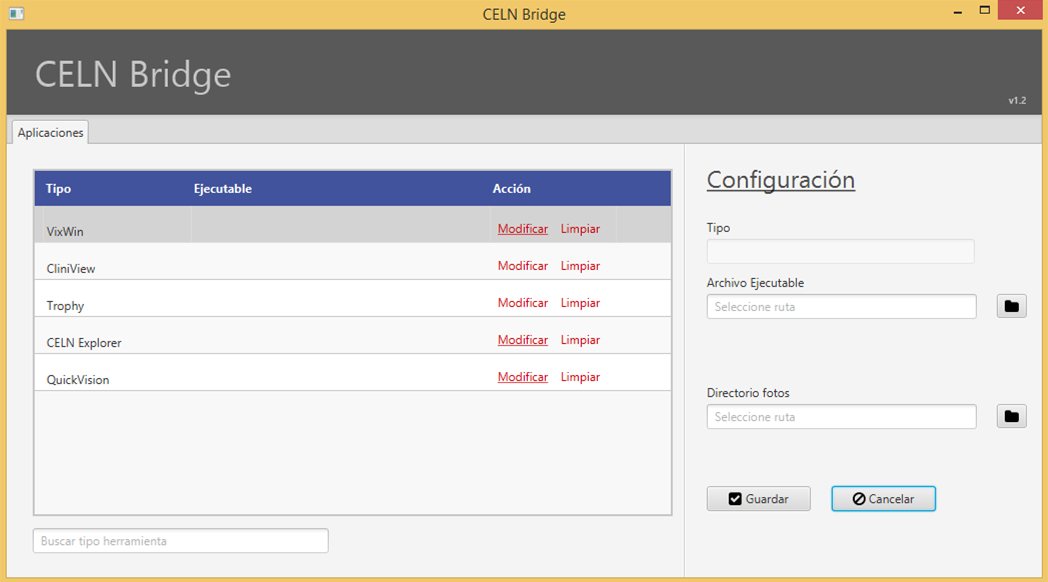Click the Ejecutable column header
Viewport: 1048px width, 582px height.
click(x=223, y=188)
